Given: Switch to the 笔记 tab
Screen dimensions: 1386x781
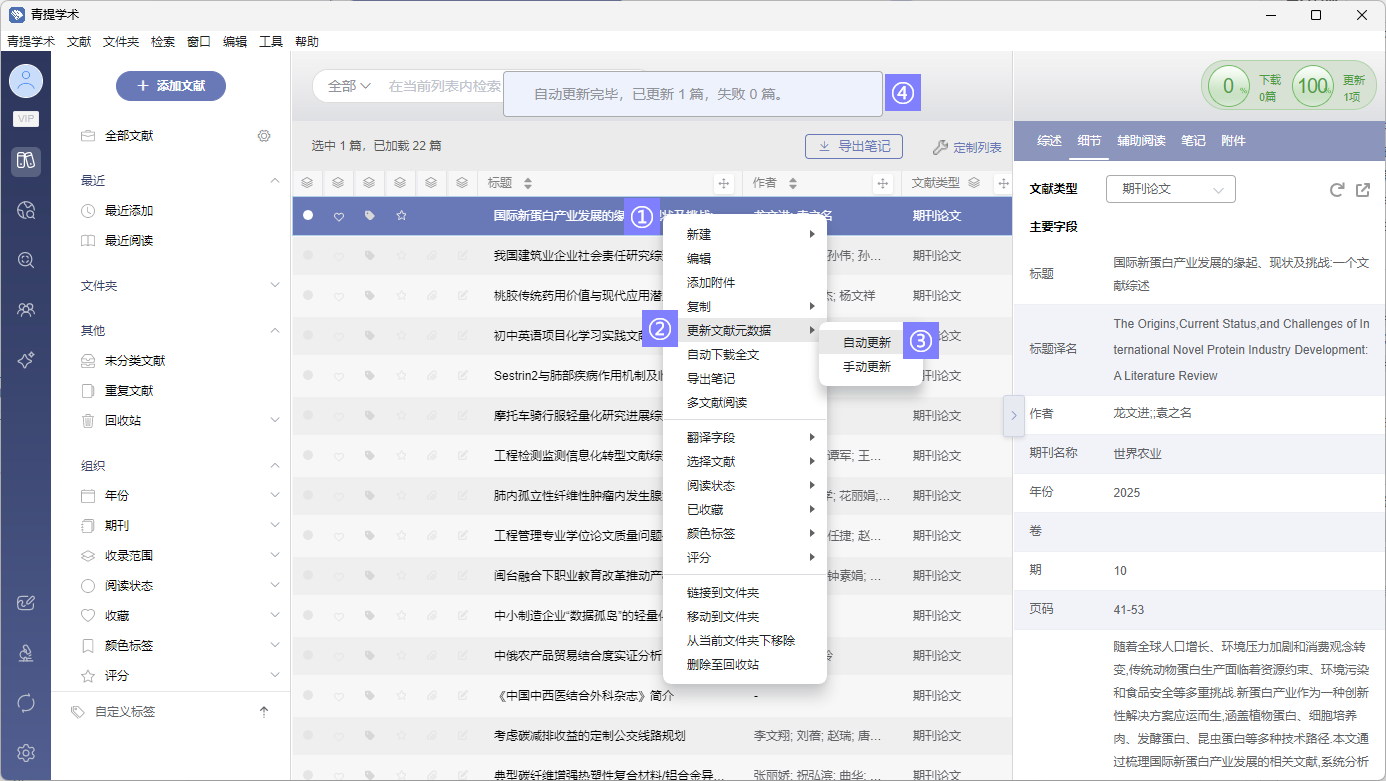Looking at the screenshot, I should 1193,141.
